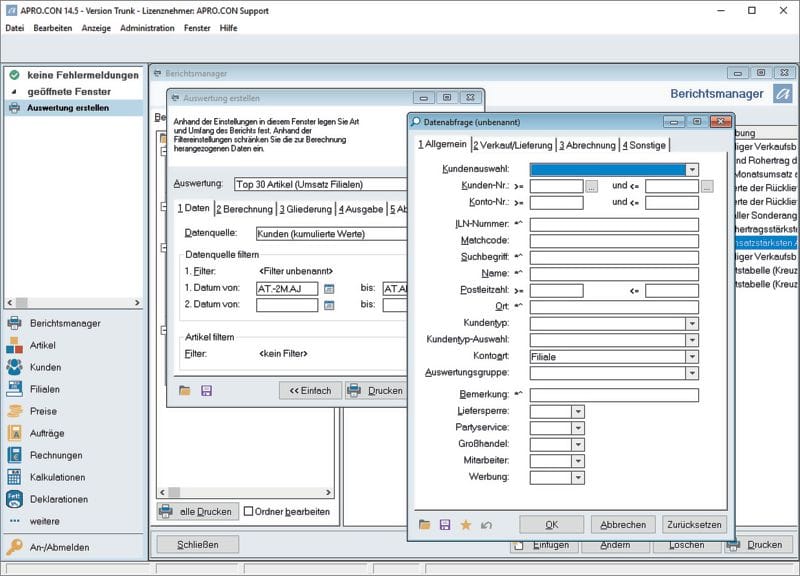This screenshot has height=576, width=800.
Task: Open calendar picker for 1. Datum von
Action: tap(328, 288)
